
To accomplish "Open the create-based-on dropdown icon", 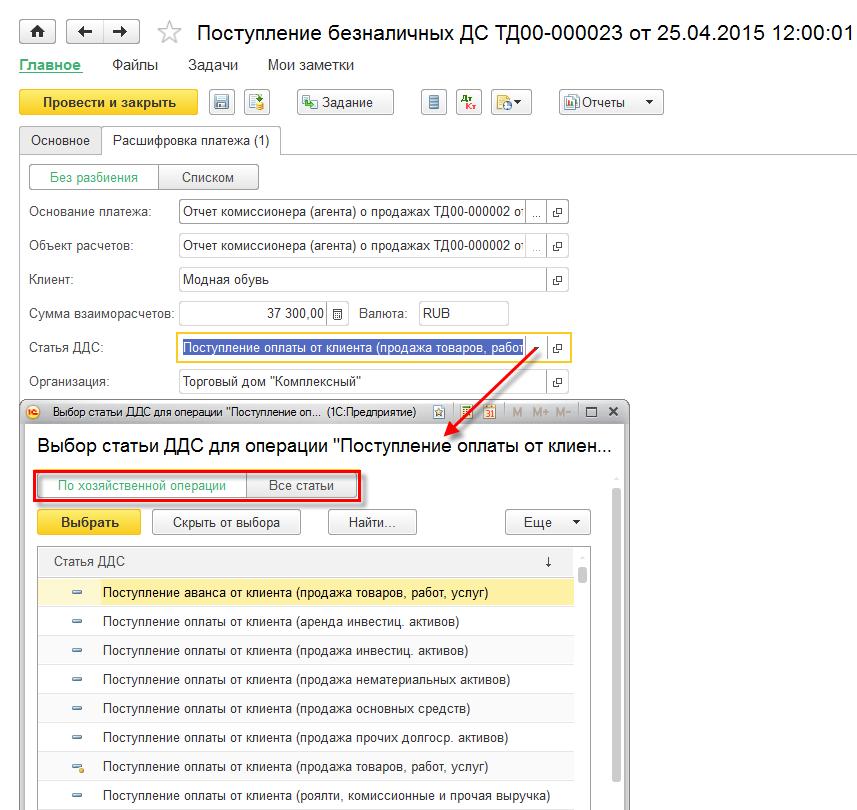I will [511, 102].
